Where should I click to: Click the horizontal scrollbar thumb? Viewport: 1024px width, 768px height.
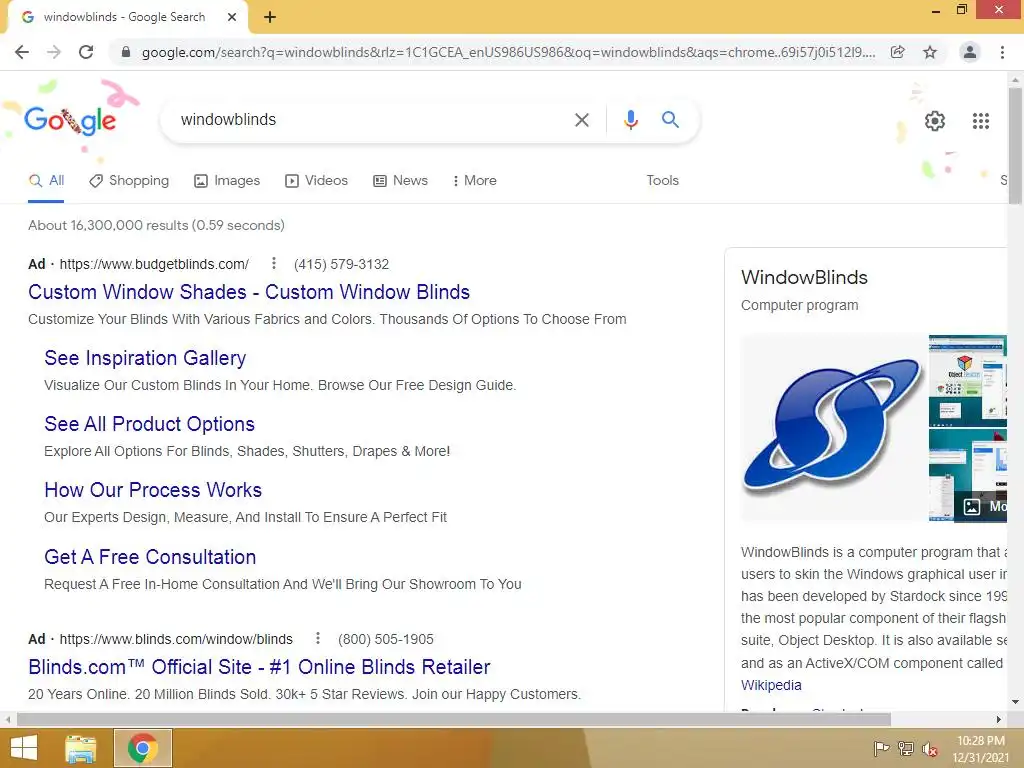(453, 720)
